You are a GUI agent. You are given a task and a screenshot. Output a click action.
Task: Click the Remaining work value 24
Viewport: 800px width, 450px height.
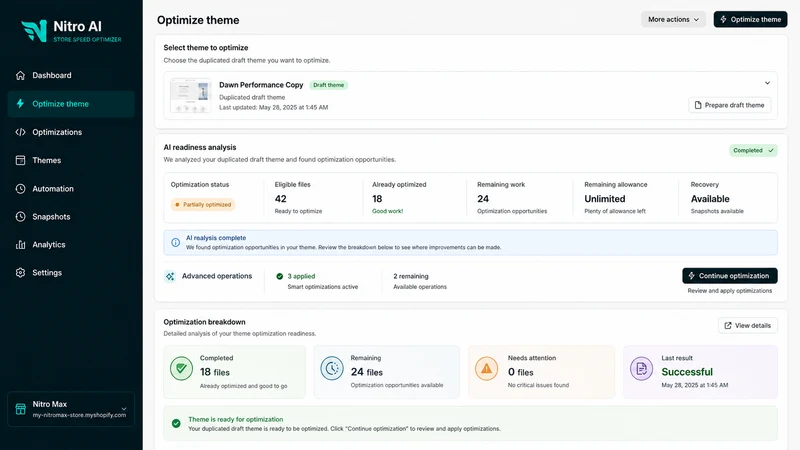pyautogui.click(x=483, y=199)
